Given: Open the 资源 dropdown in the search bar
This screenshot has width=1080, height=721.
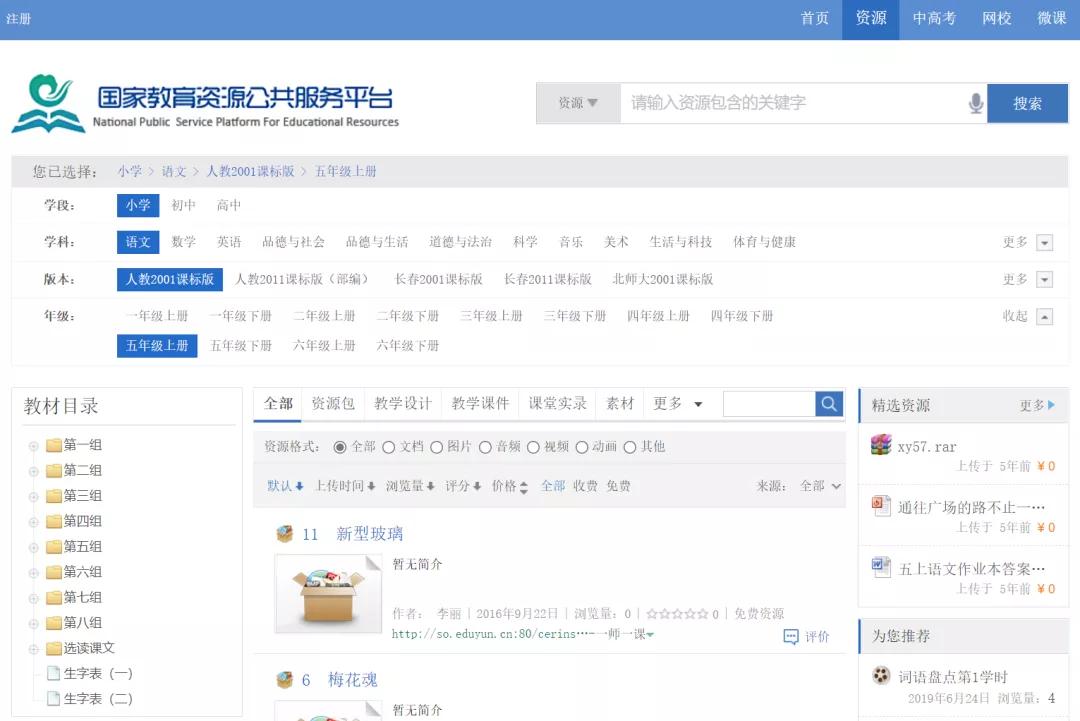Looking at the screenshot, I should 578,103.
